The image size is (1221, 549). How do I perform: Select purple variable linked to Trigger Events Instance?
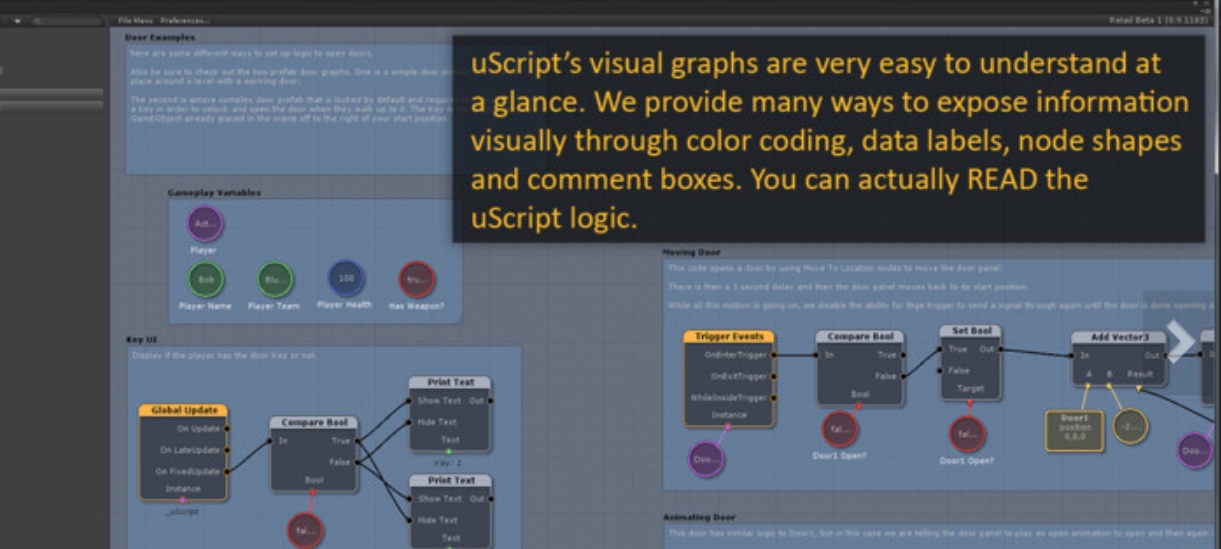pos(707,458)
